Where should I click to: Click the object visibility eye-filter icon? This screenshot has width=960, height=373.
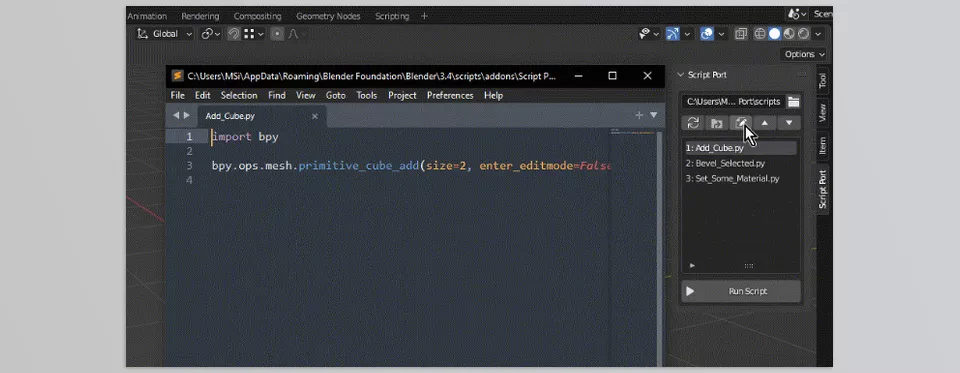[x=644, y=34]
